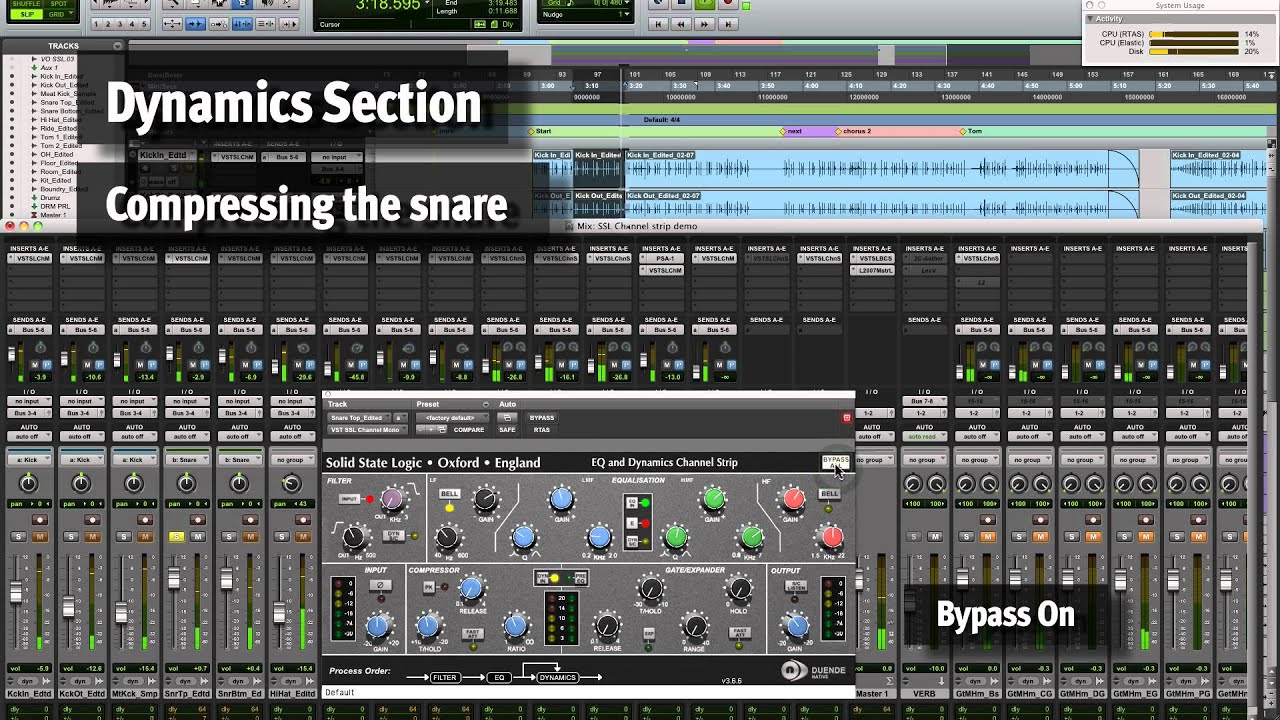The image size is (1280, 720).
Task: Click the S/C LISTEN button
Action: pos(795,586)
